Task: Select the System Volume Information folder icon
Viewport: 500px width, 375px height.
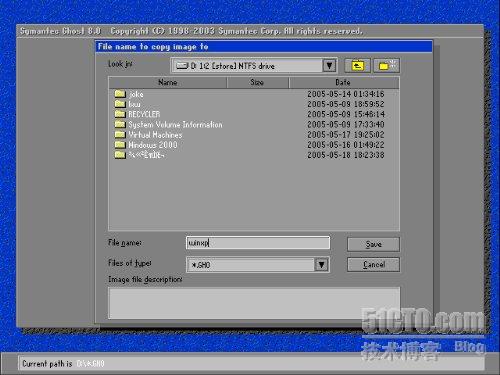Action: (120, 124)
